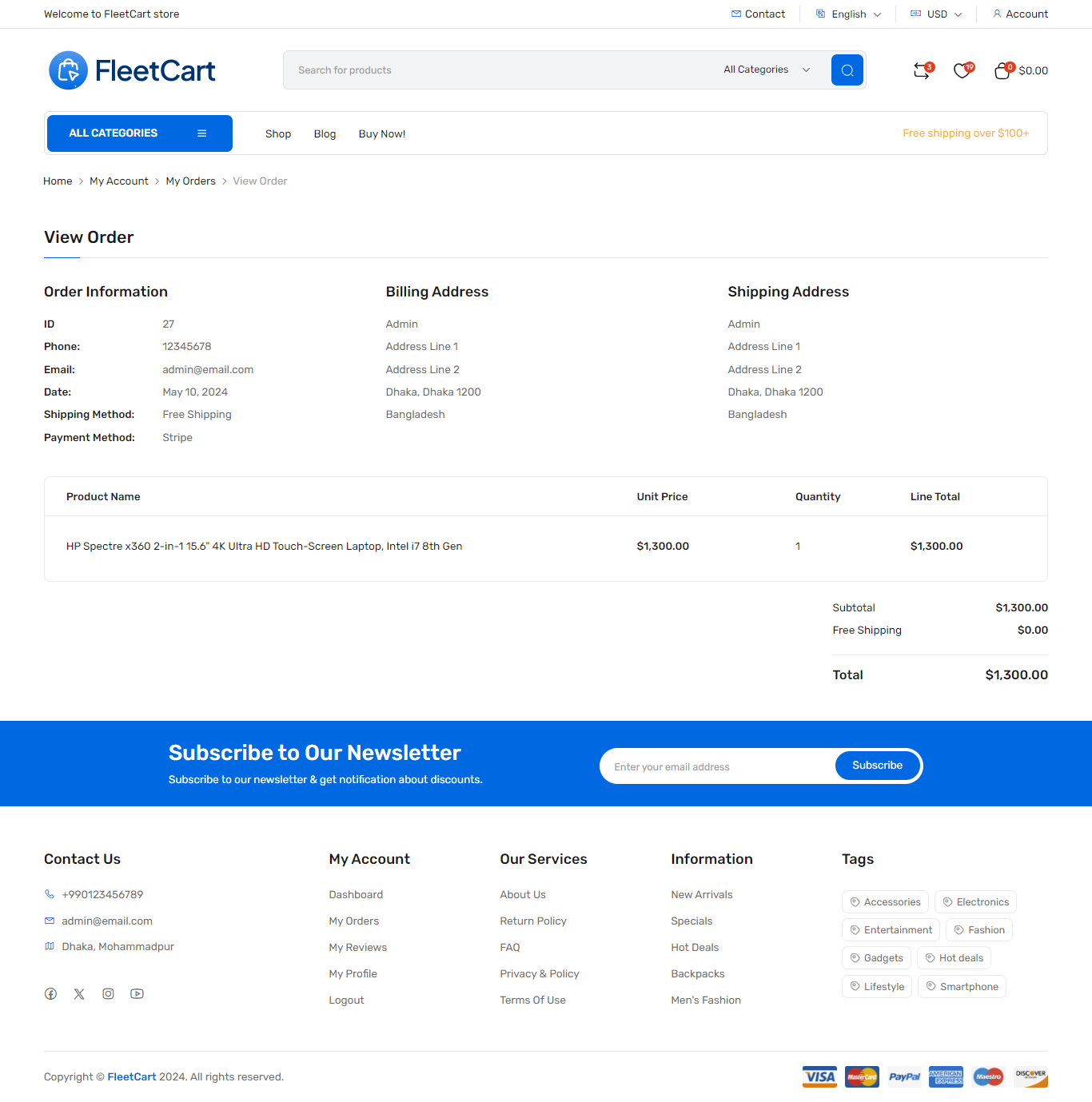Click the user icon beside Account

tap(997, 14)
